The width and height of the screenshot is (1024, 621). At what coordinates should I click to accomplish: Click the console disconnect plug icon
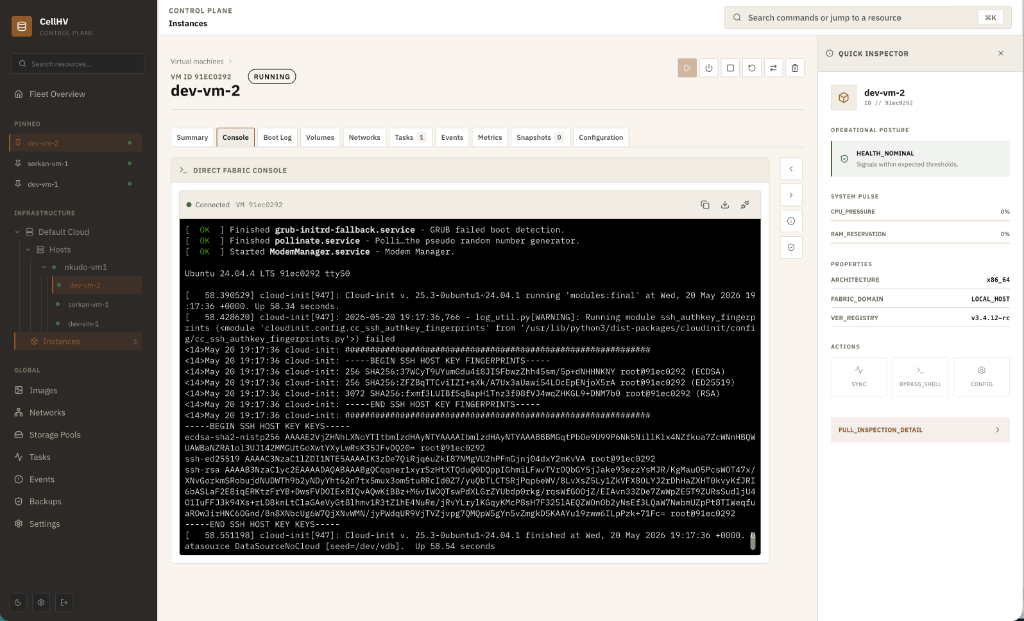tap(744, 204)
